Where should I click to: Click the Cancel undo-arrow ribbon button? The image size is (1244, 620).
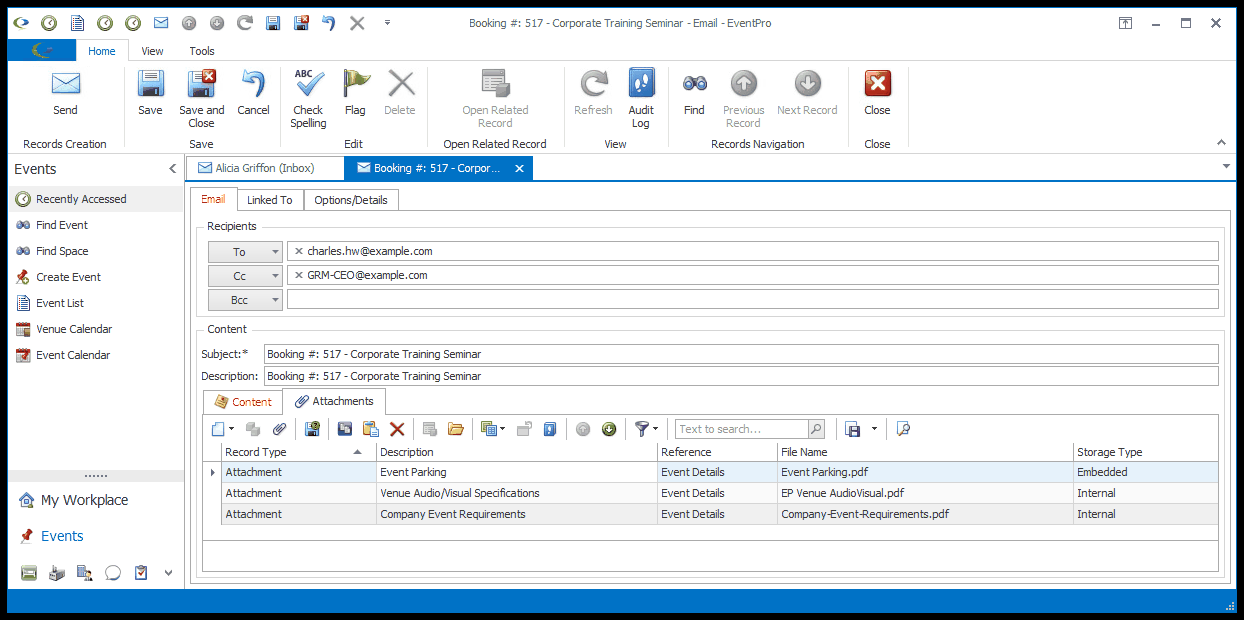click(x=253, y=94)
